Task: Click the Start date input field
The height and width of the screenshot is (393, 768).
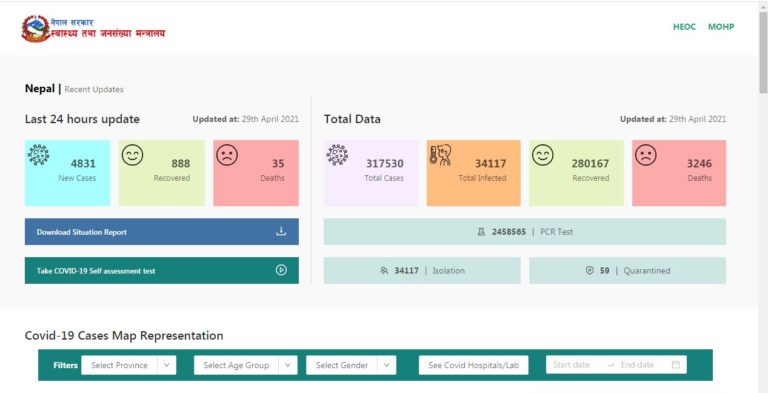Action: 571,365
